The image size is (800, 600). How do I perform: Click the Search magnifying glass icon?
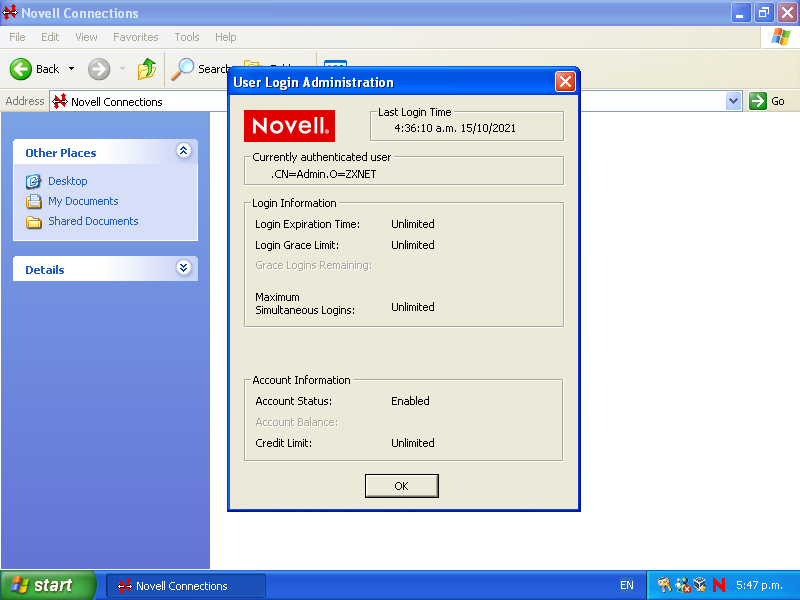182,69
